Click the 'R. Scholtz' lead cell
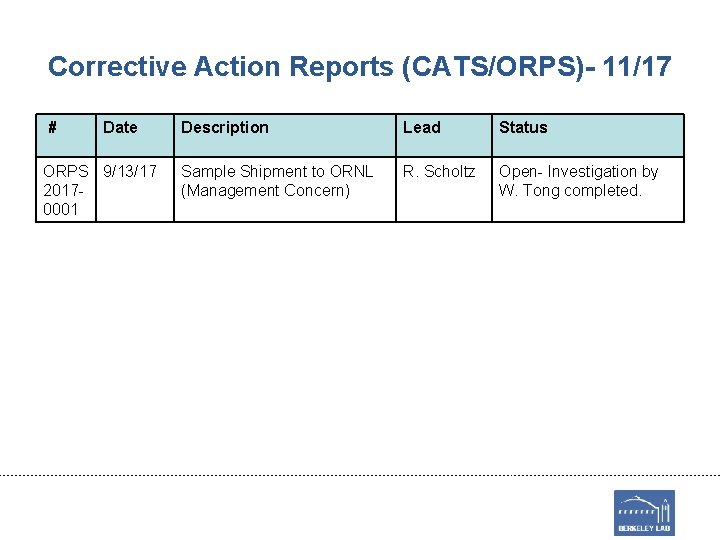 point(444,190)
